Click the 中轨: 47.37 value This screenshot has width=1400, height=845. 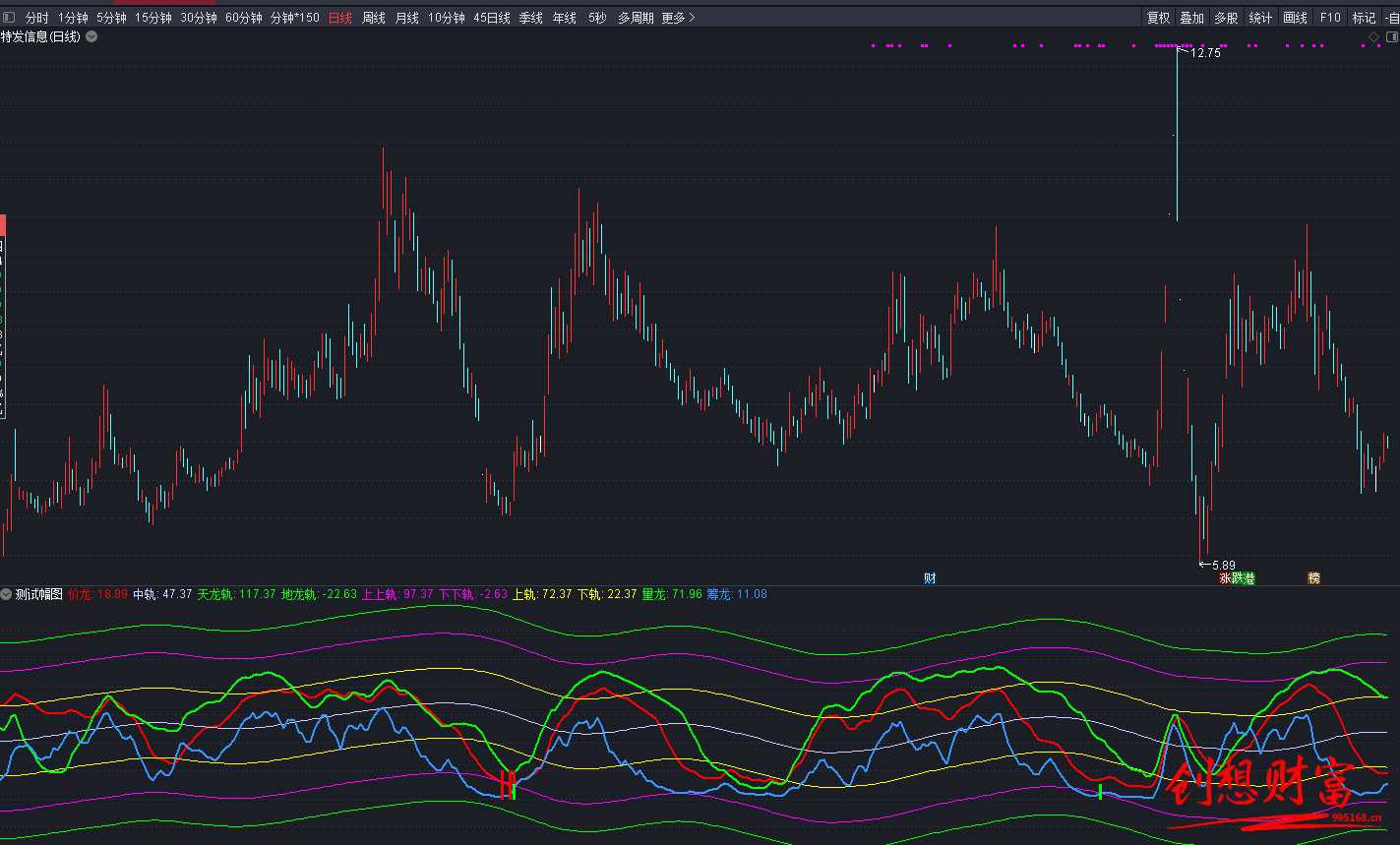tap(162, 594)
